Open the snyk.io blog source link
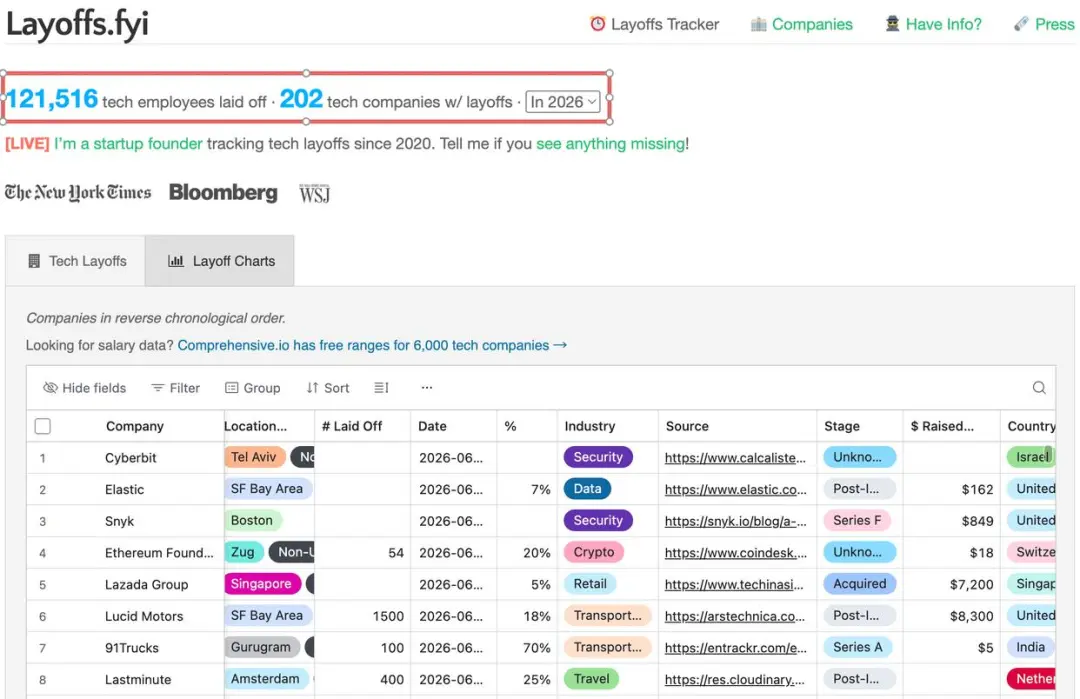The image size is (1080, 699). coord(735,521)
